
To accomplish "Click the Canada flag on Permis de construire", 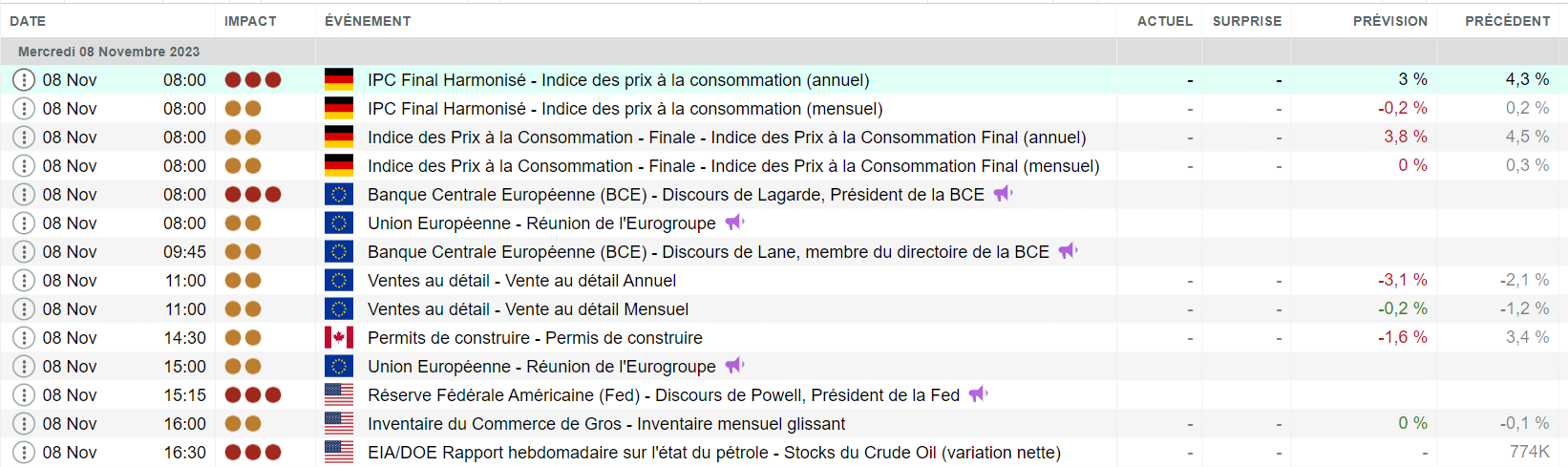I will (339, 338).
